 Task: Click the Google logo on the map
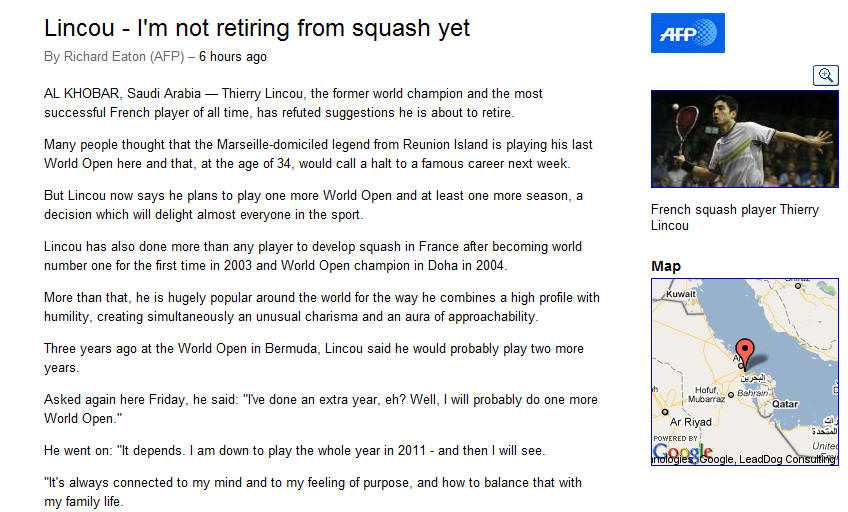(682, 452)
